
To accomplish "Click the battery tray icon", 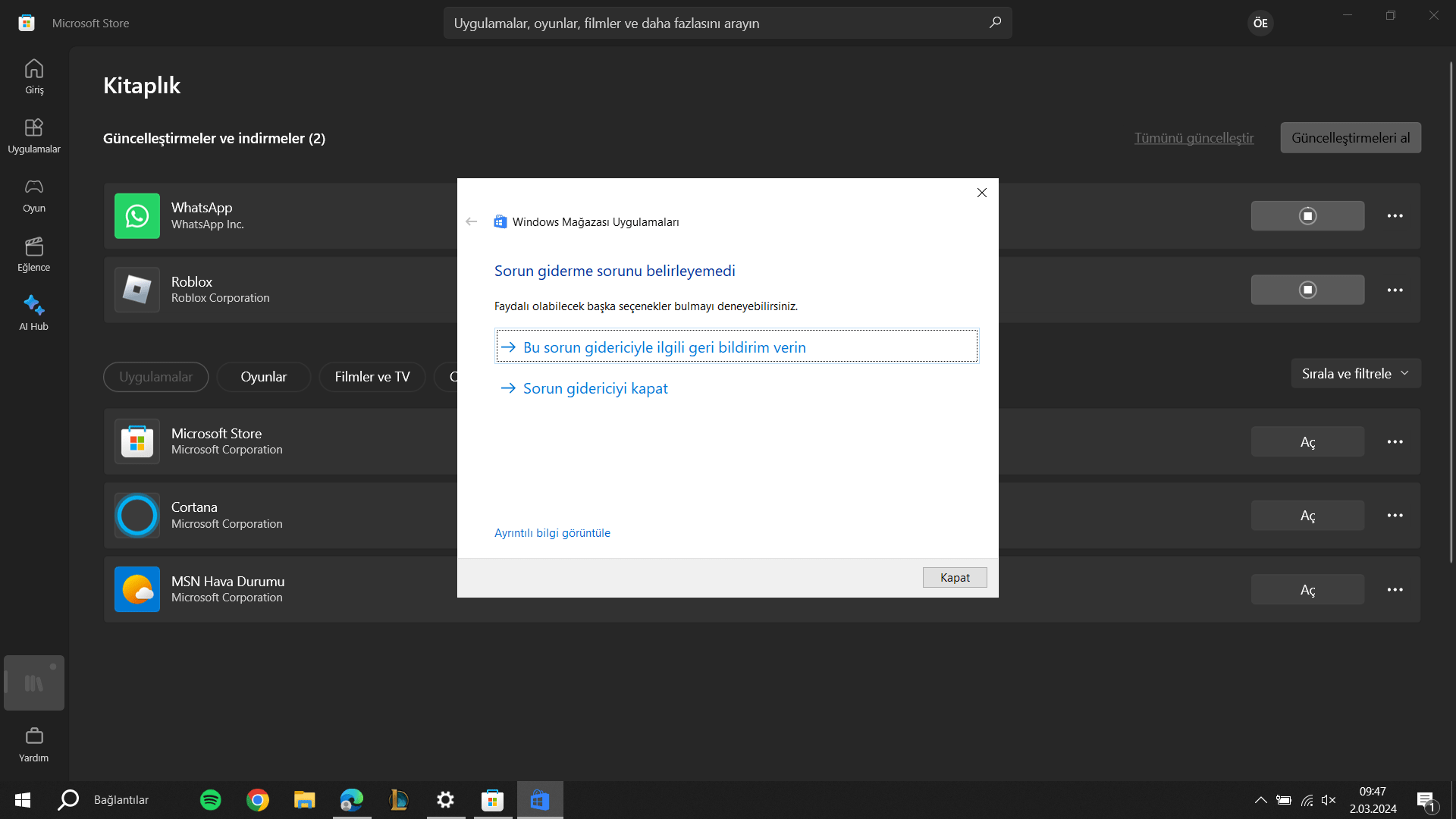I will pyautogui.click(x=1283, y=800).
